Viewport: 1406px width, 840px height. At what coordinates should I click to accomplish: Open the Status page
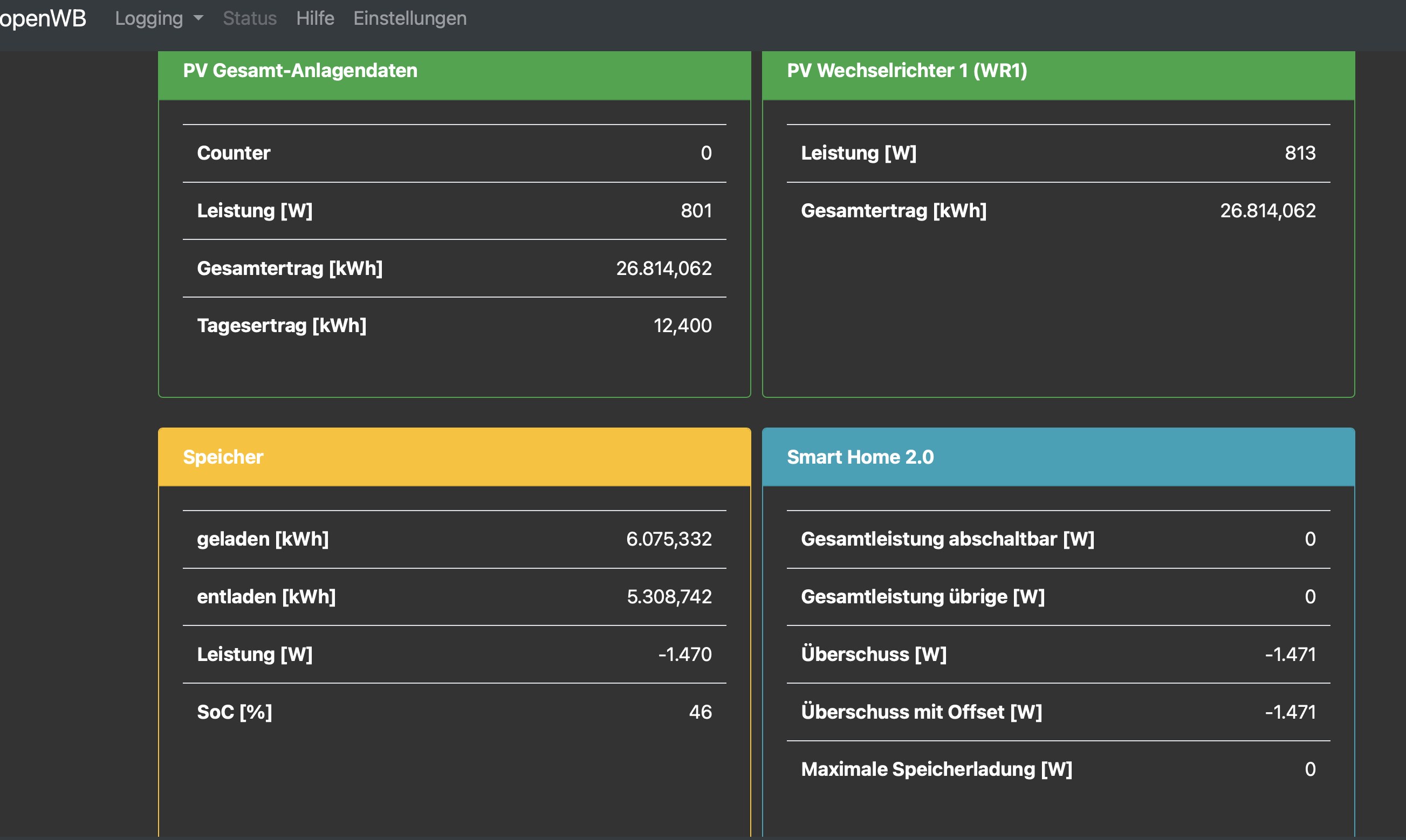(250, 18)
